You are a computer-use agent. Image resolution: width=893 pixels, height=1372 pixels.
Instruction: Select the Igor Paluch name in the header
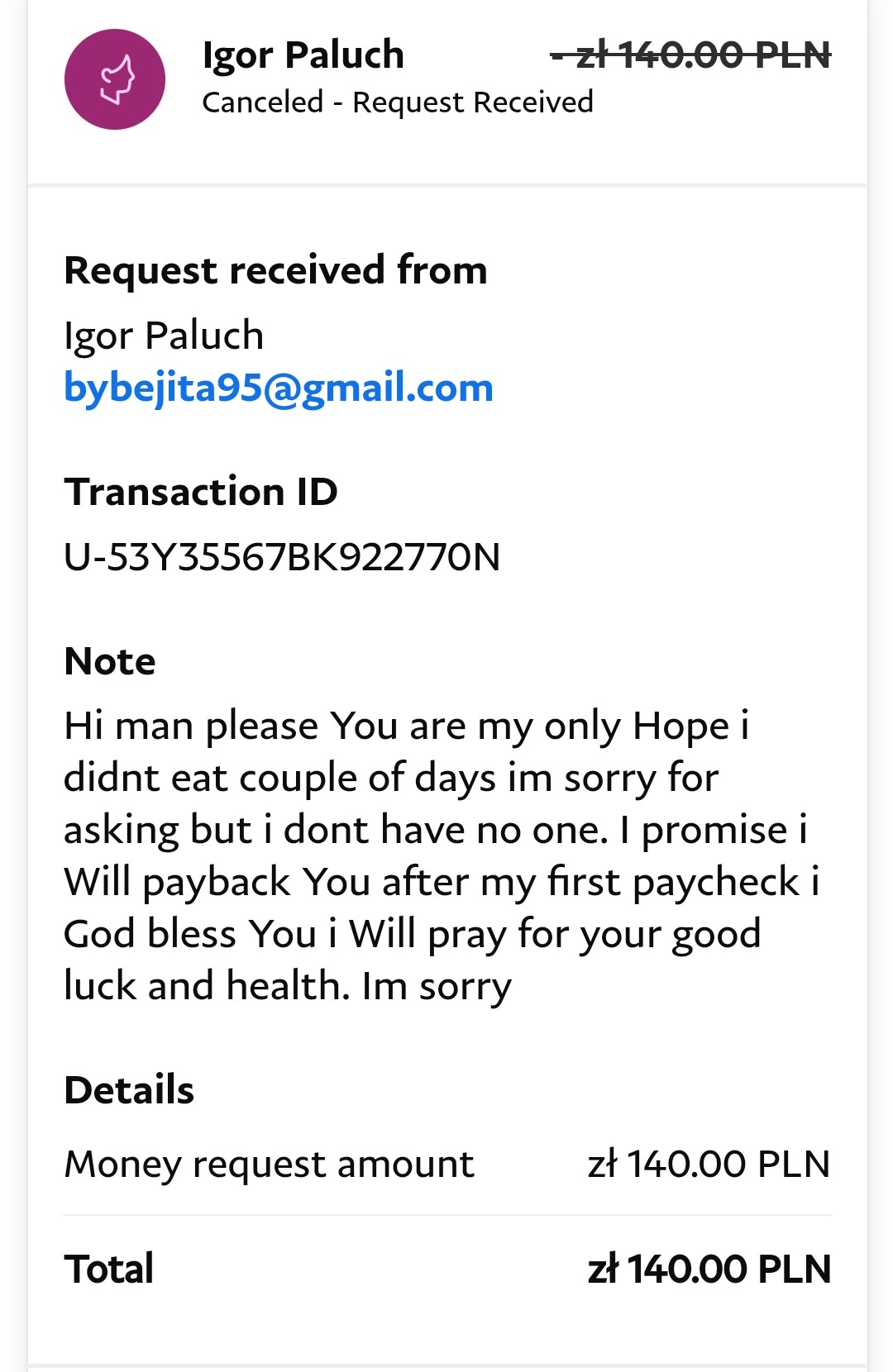point(303,55)
